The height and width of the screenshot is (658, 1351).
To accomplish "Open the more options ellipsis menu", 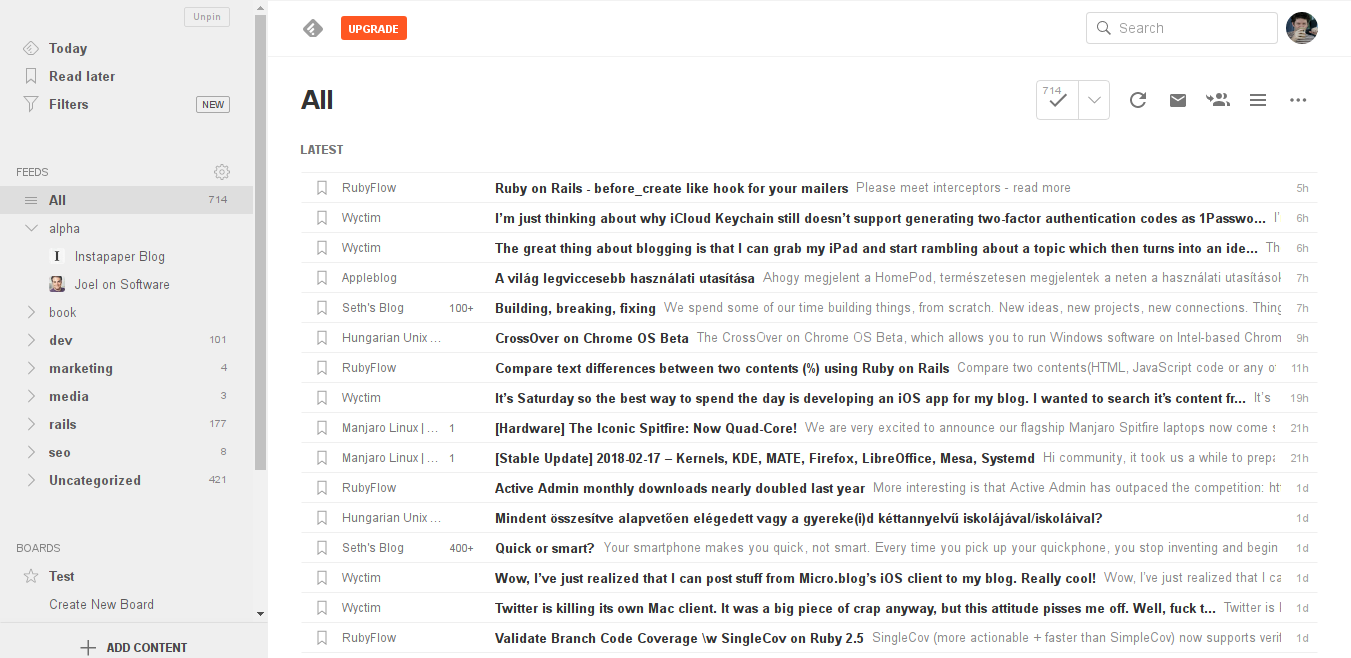I will pyautogui.click(x=1298, y=100).
